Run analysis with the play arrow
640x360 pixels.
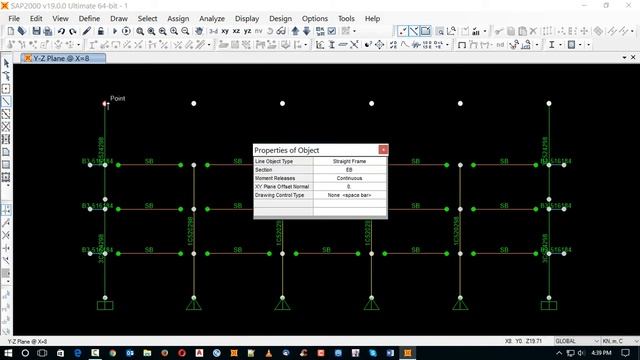click(x=115, y=31)
